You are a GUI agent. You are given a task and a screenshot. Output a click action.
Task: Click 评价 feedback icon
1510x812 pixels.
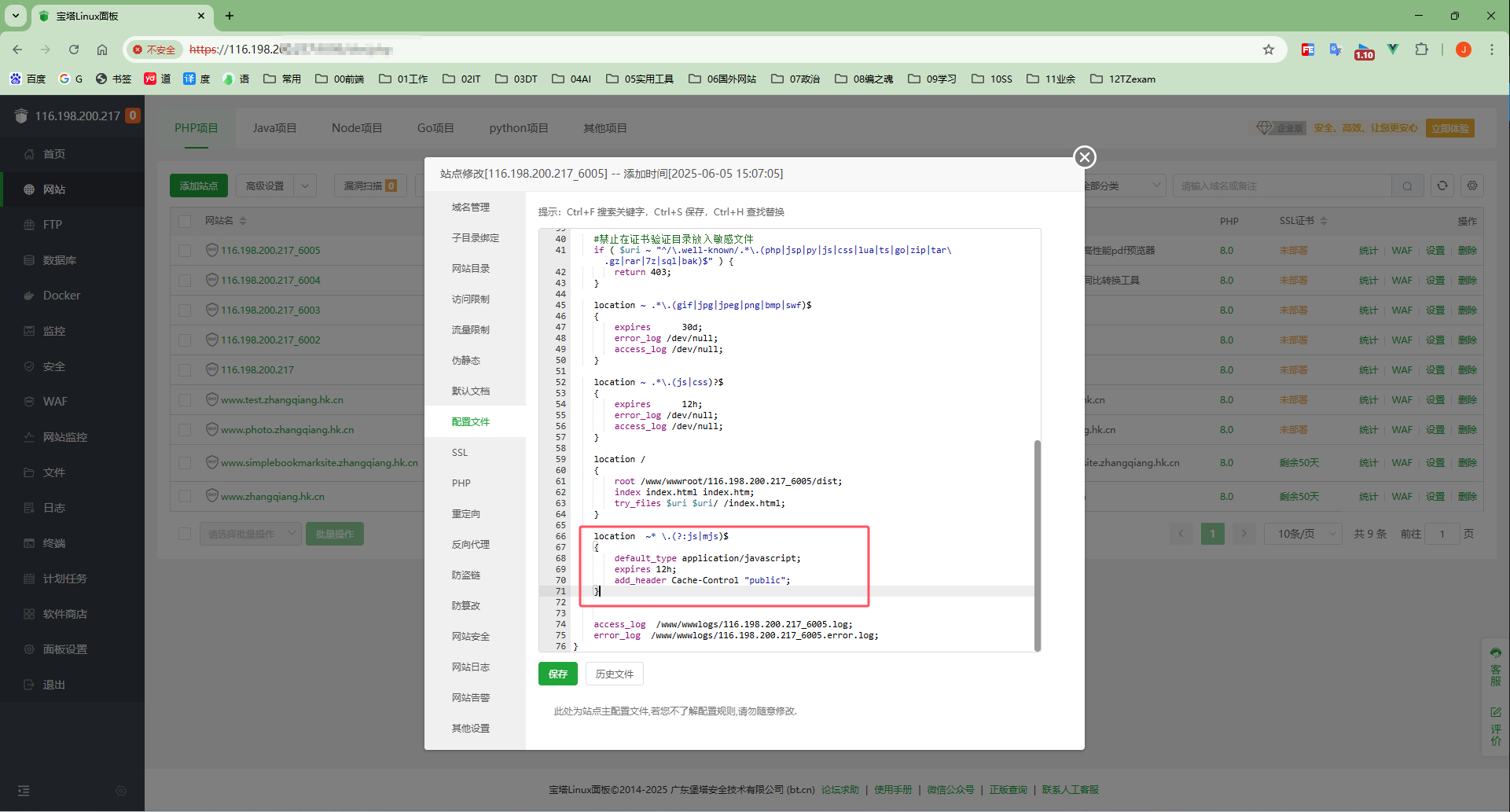1495,726
